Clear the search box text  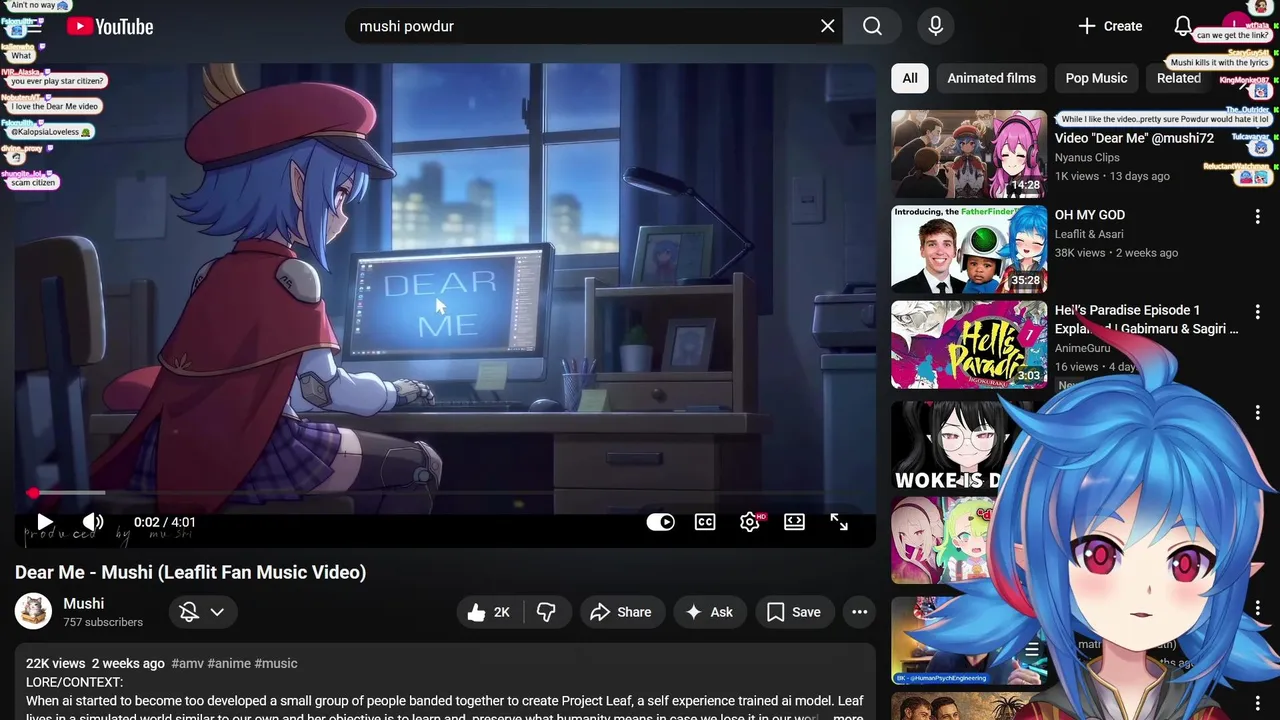827,26
